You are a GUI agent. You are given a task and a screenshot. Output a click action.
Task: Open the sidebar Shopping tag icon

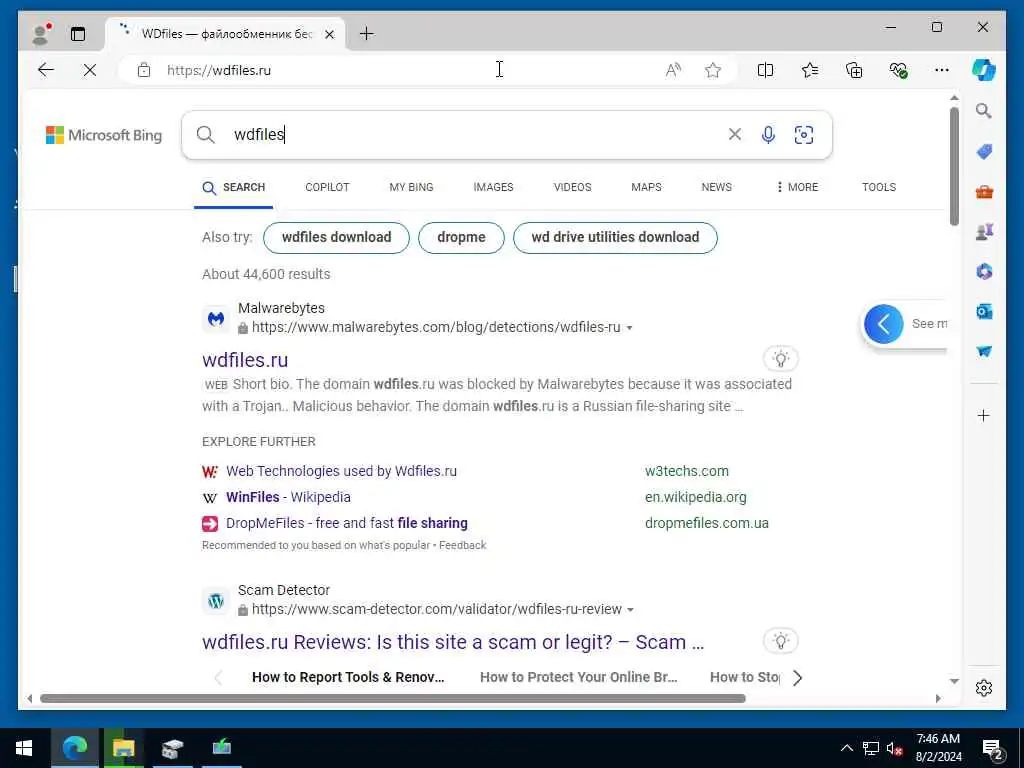point(984,152)
